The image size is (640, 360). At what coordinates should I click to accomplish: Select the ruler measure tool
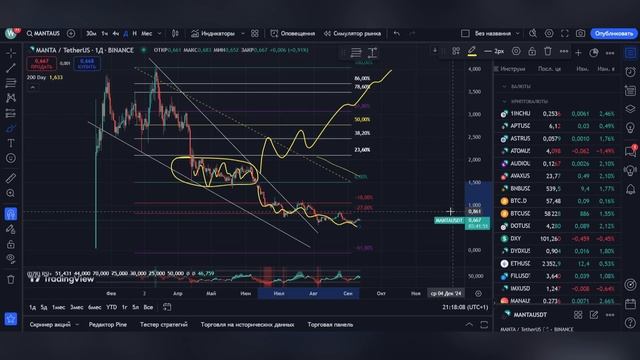pyautogui.click(x=11, y=178)
